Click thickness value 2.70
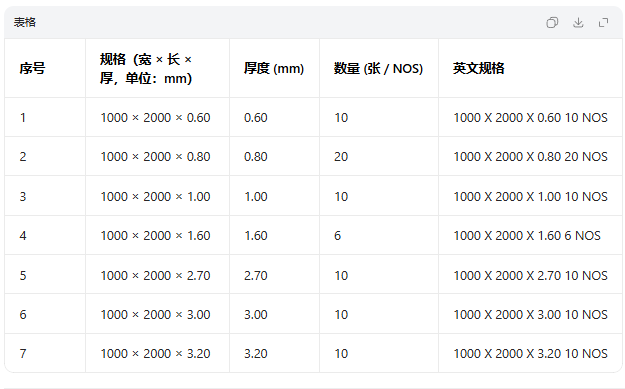625x389 pixels. [256, 275]
